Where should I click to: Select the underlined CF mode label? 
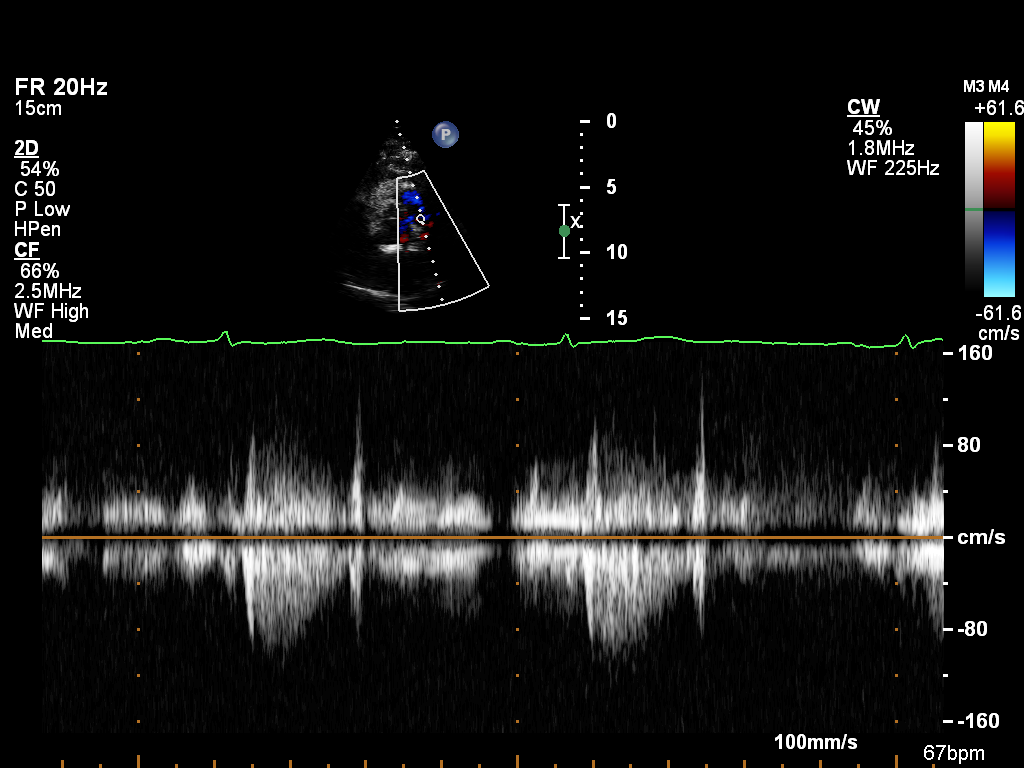point(26,250)
